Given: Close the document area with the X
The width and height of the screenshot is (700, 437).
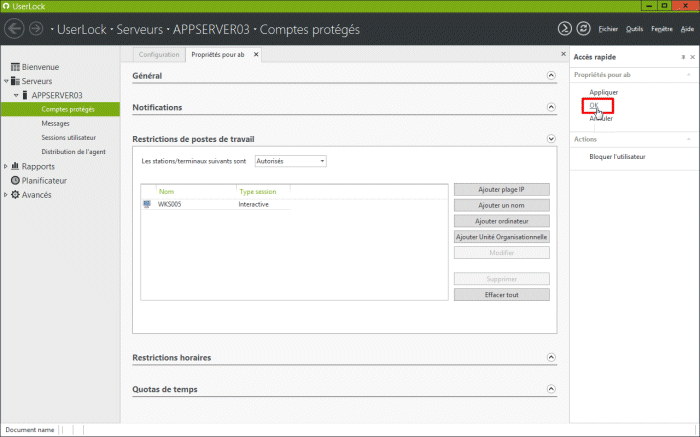Looking at the screenshot, I should tap(563, 54).
